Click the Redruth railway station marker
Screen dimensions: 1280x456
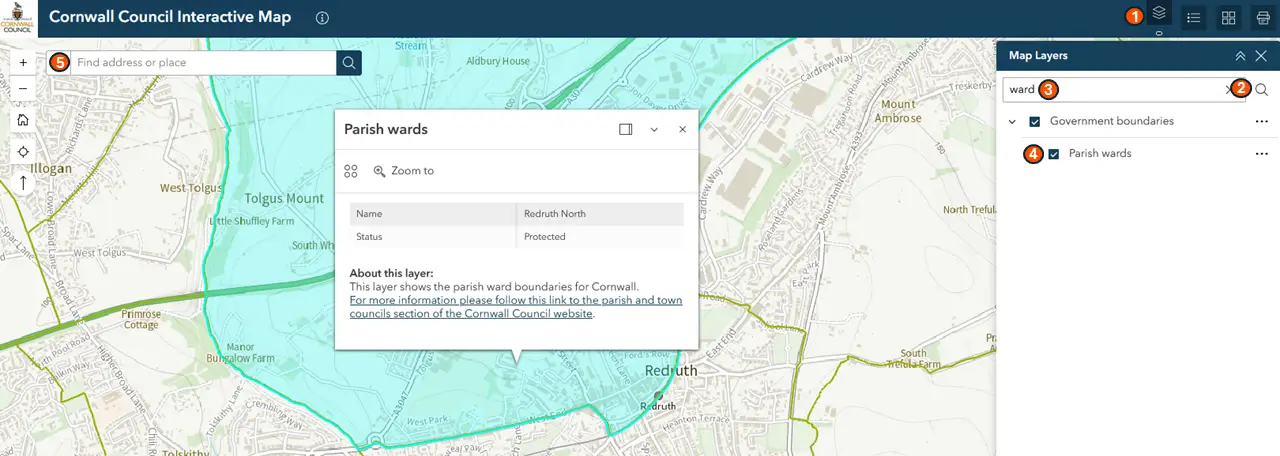pos(658,396)
